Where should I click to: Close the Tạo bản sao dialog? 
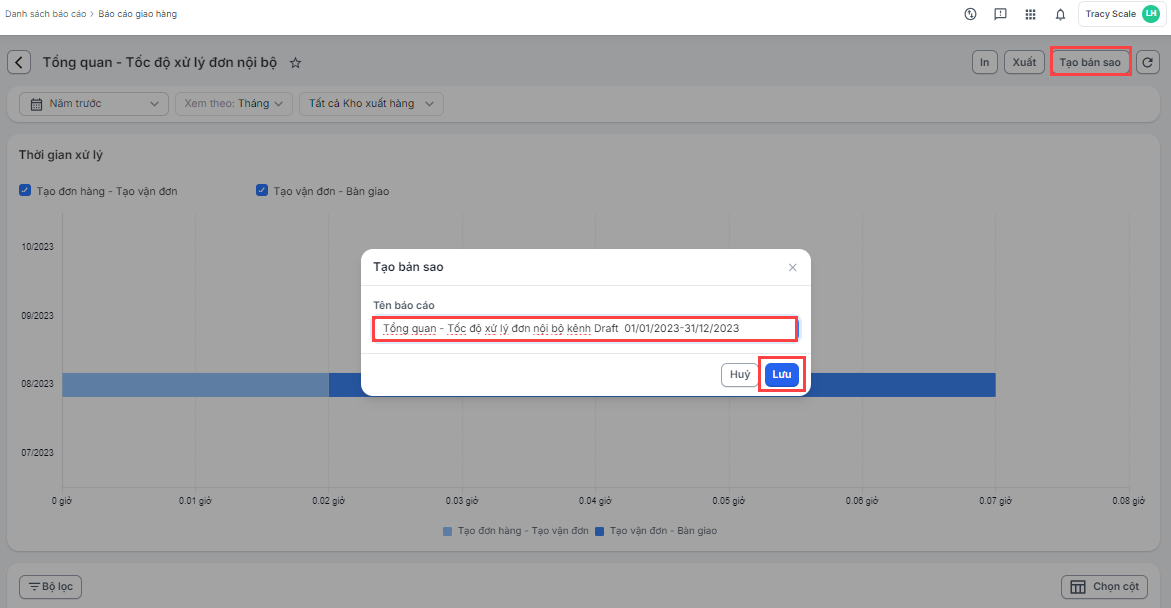(792, 267)
